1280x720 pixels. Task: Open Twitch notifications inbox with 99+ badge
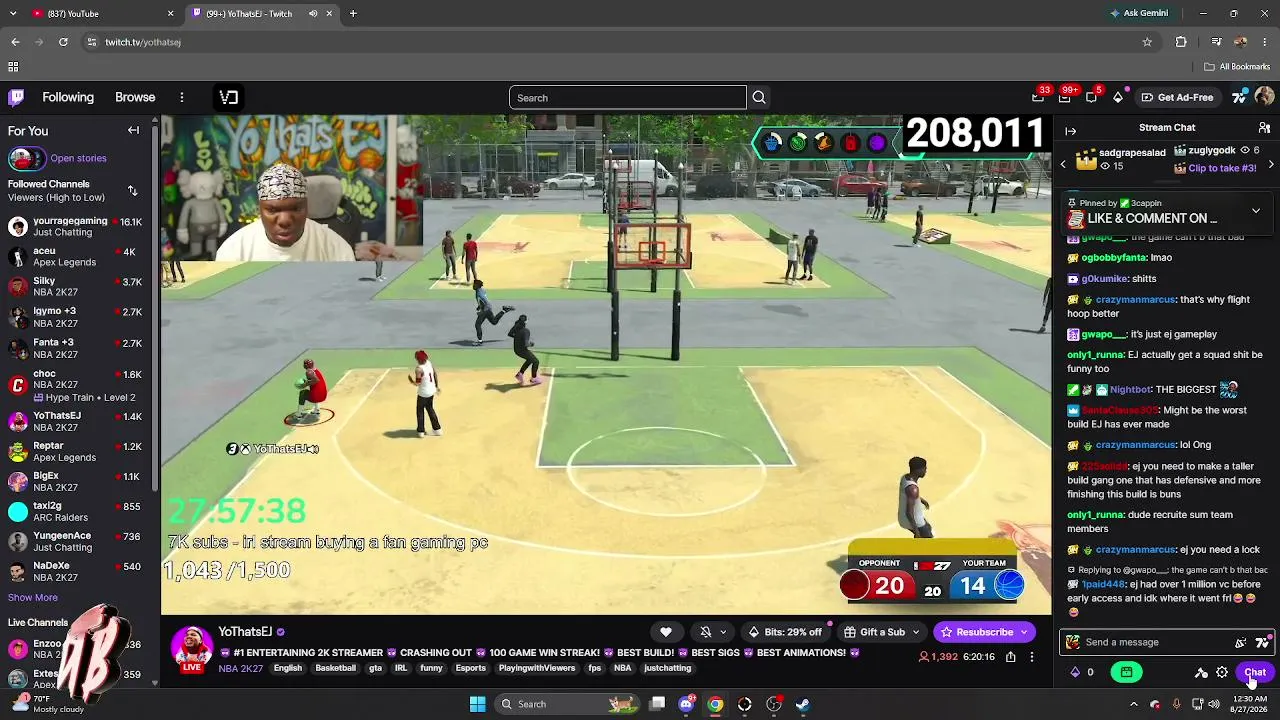pos(1065,97)
